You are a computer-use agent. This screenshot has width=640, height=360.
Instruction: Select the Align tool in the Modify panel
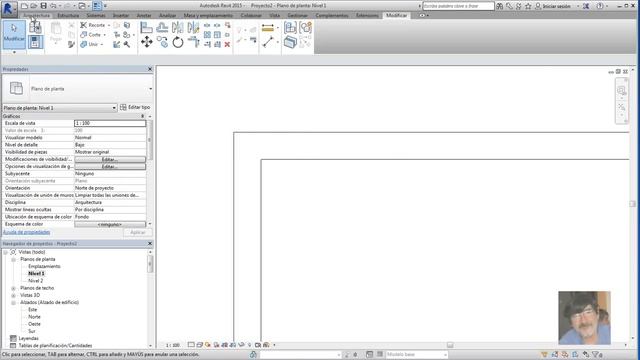point(146,28)
